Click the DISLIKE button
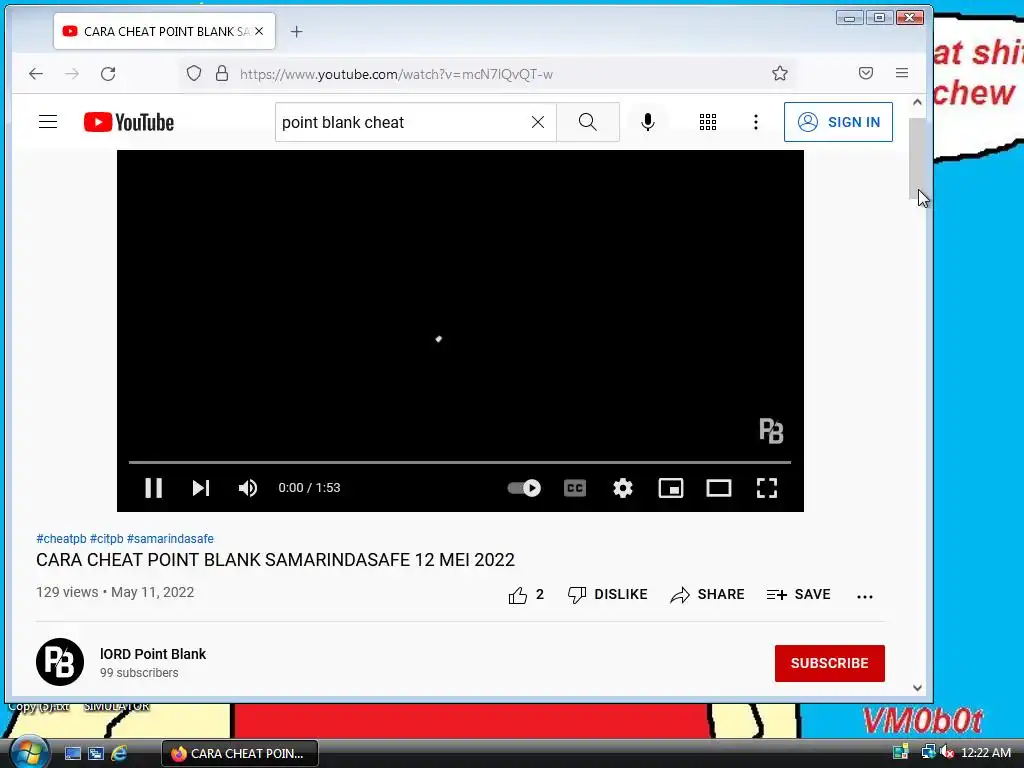 (607, 595)
